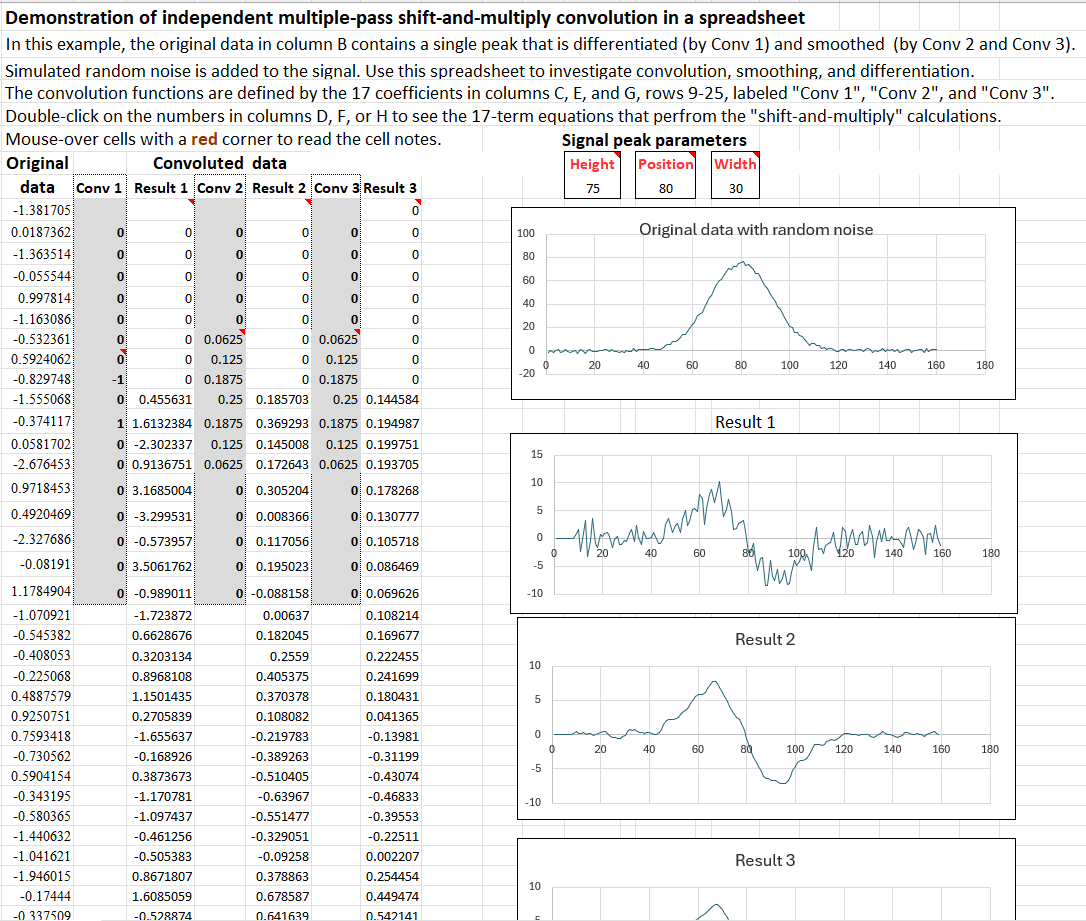
Task: Select the Conv 1 coefficient cell containing -1
Action: 100,379
